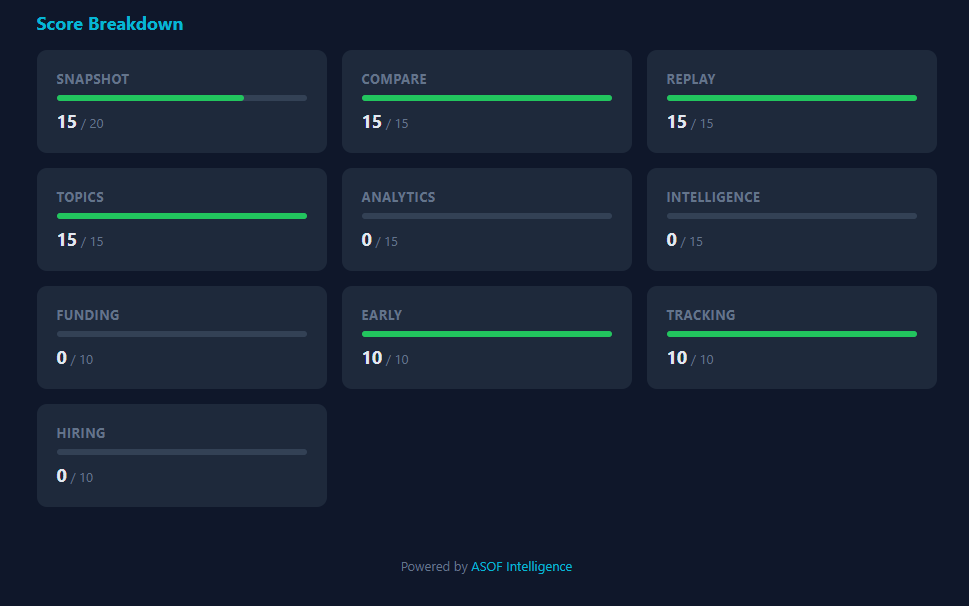This screenshot has height=606, width=969.
Task: Open the Compare score card
Action: pyautogui.click(x=487, y=102)
